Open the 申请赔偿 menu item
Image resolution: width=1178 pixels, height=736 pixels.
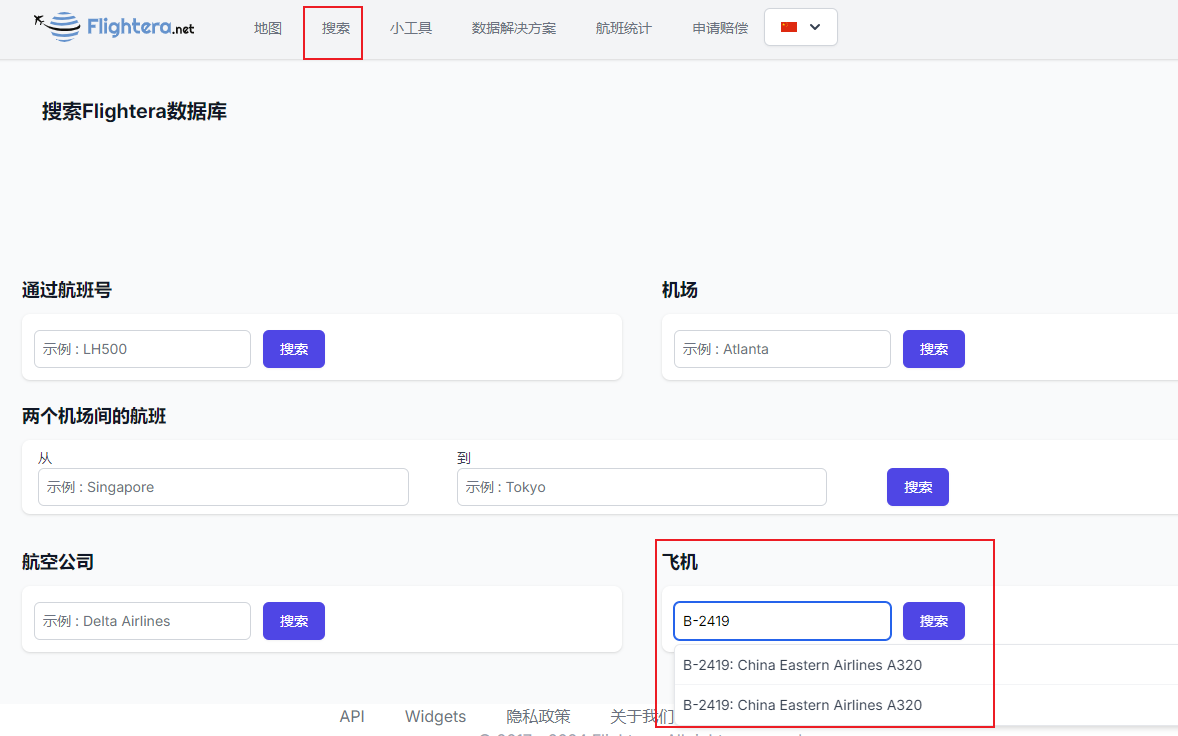[720, 29]
